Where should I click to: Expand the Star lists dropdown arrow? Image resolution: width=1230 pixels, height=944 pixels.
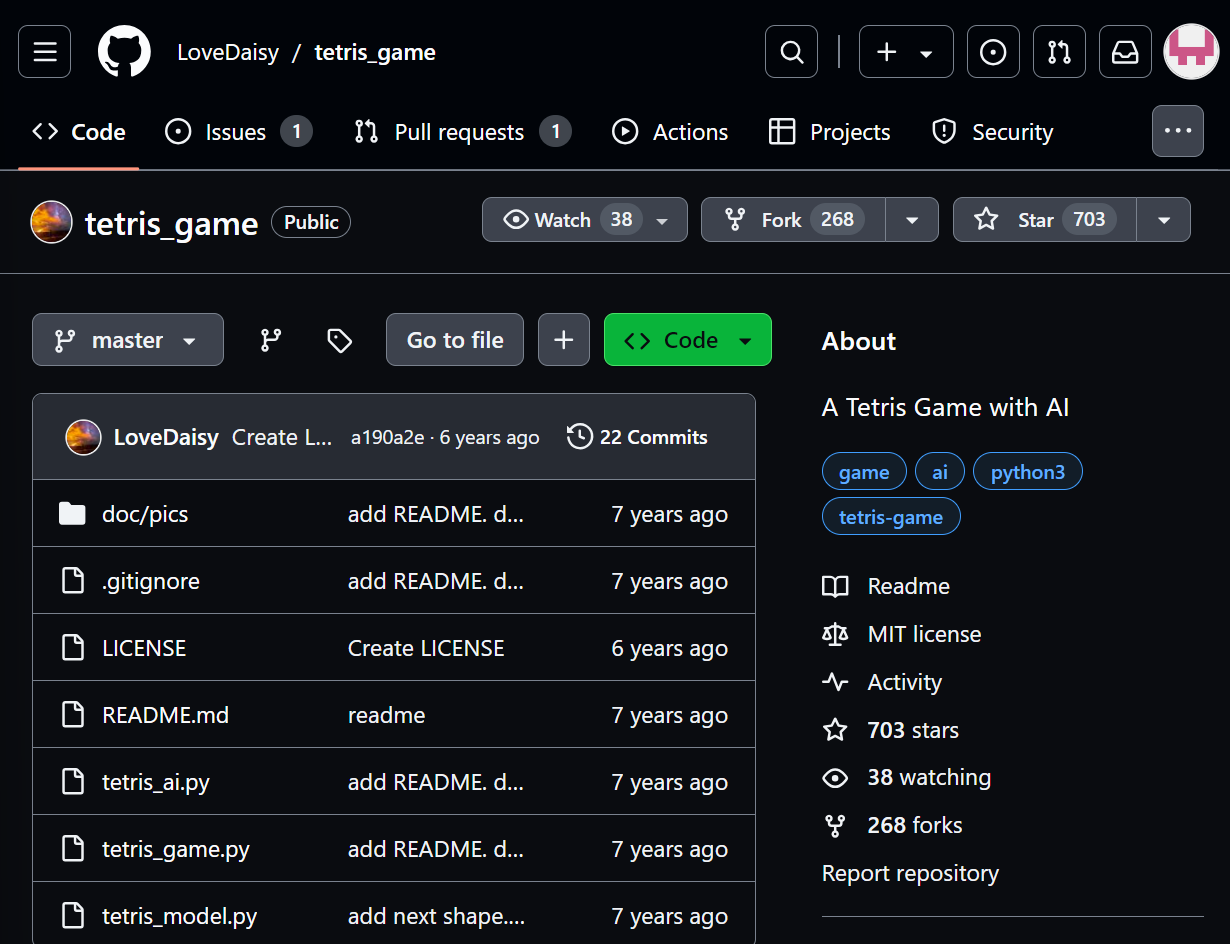(1164, 220)
